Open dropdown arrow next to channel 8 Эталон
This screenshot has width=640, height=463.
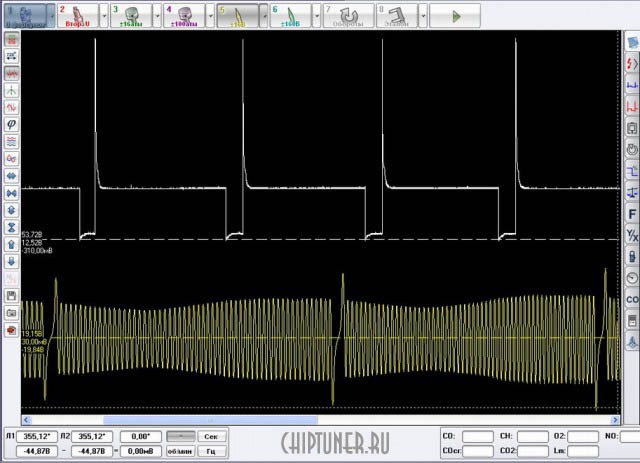pos(423,16)
